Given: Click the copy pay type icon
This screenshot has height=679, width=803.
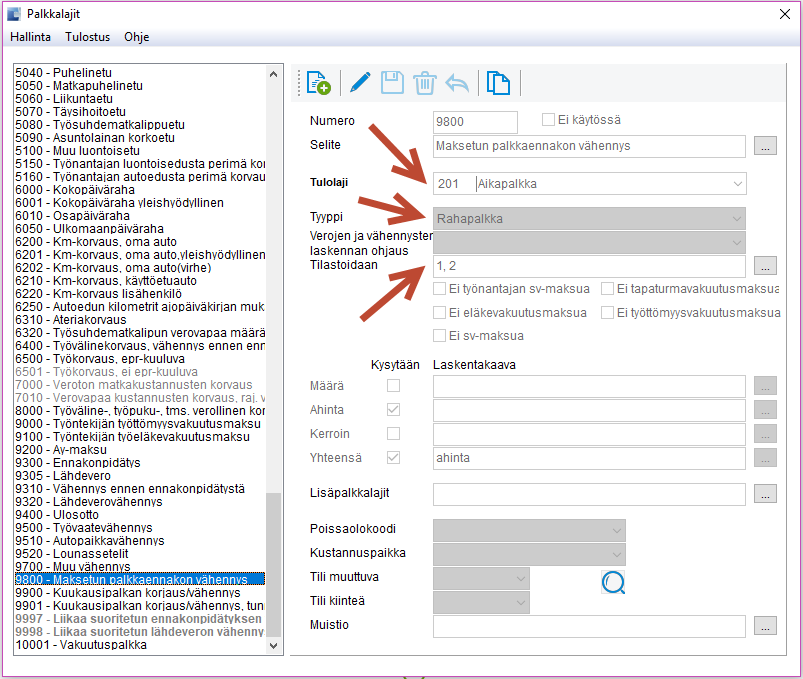Looking at the screenshot, I should click(x=498, y=83).
